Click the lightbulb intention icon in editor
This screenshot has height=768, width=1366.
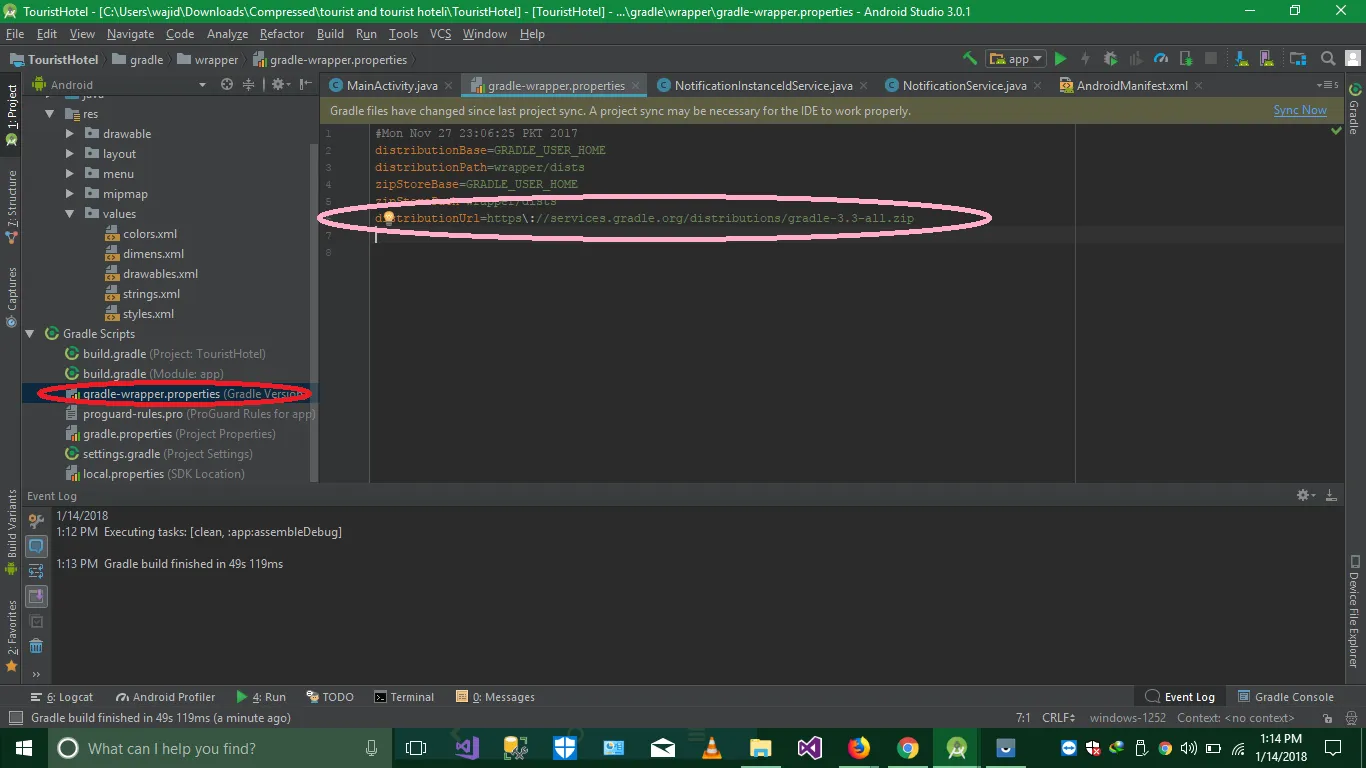[x=389, y=217]
